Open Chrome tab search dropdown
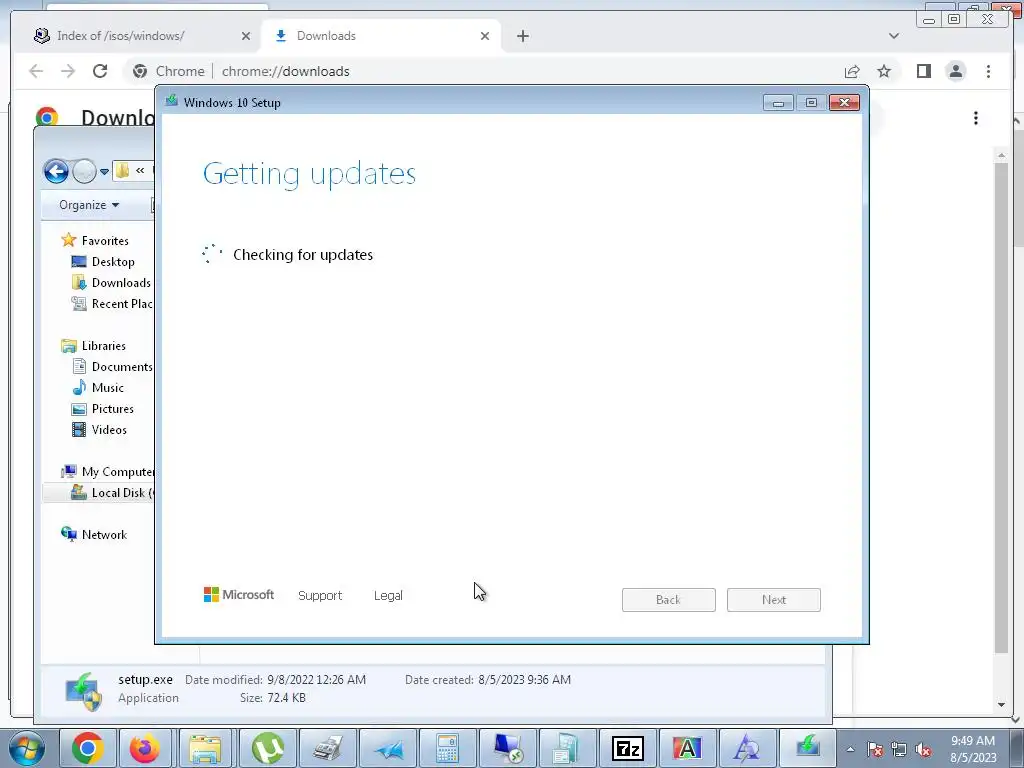The width and height of the screenshot is (1024, 768). [894, 36]
